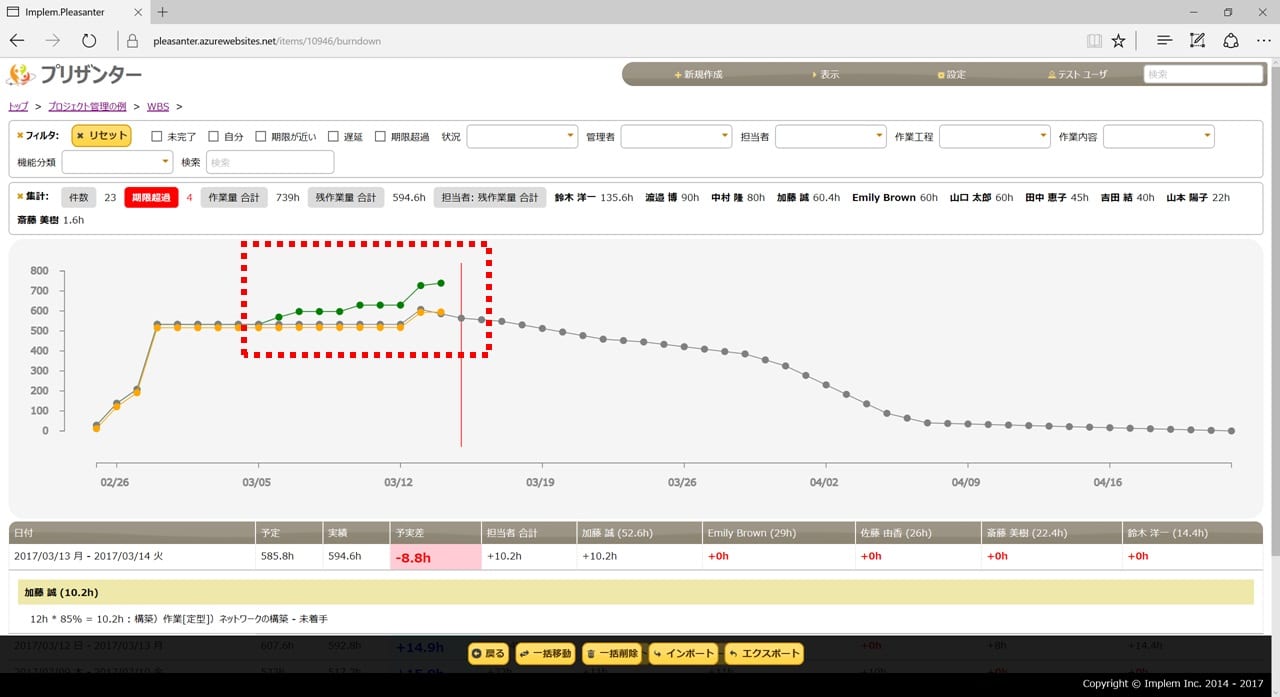Click the リセット filter button

coord(101,136)
